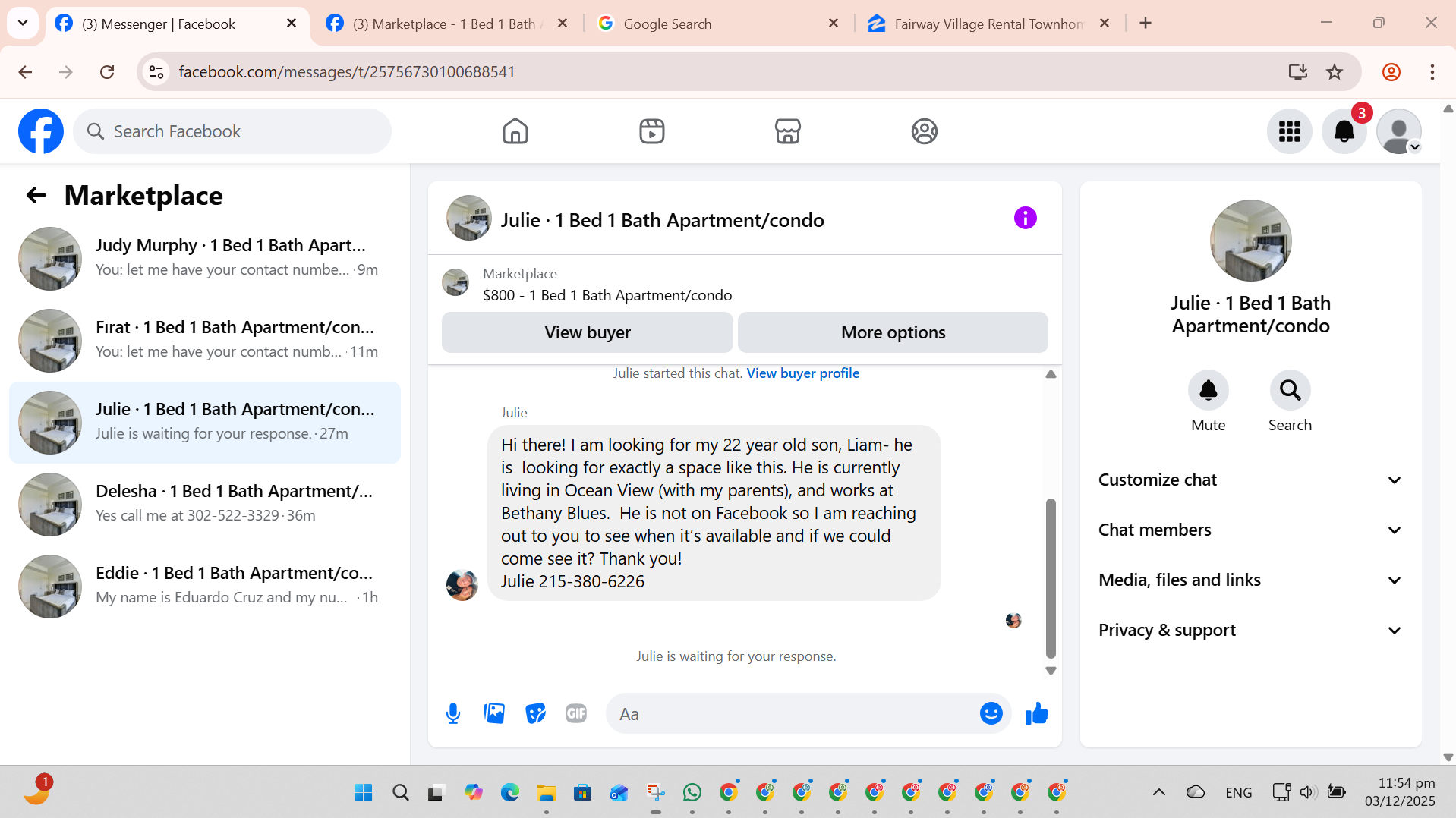This screenshot has width=1456, height=818.
Task: Click the View buyer button
Action: pos(588,332)
